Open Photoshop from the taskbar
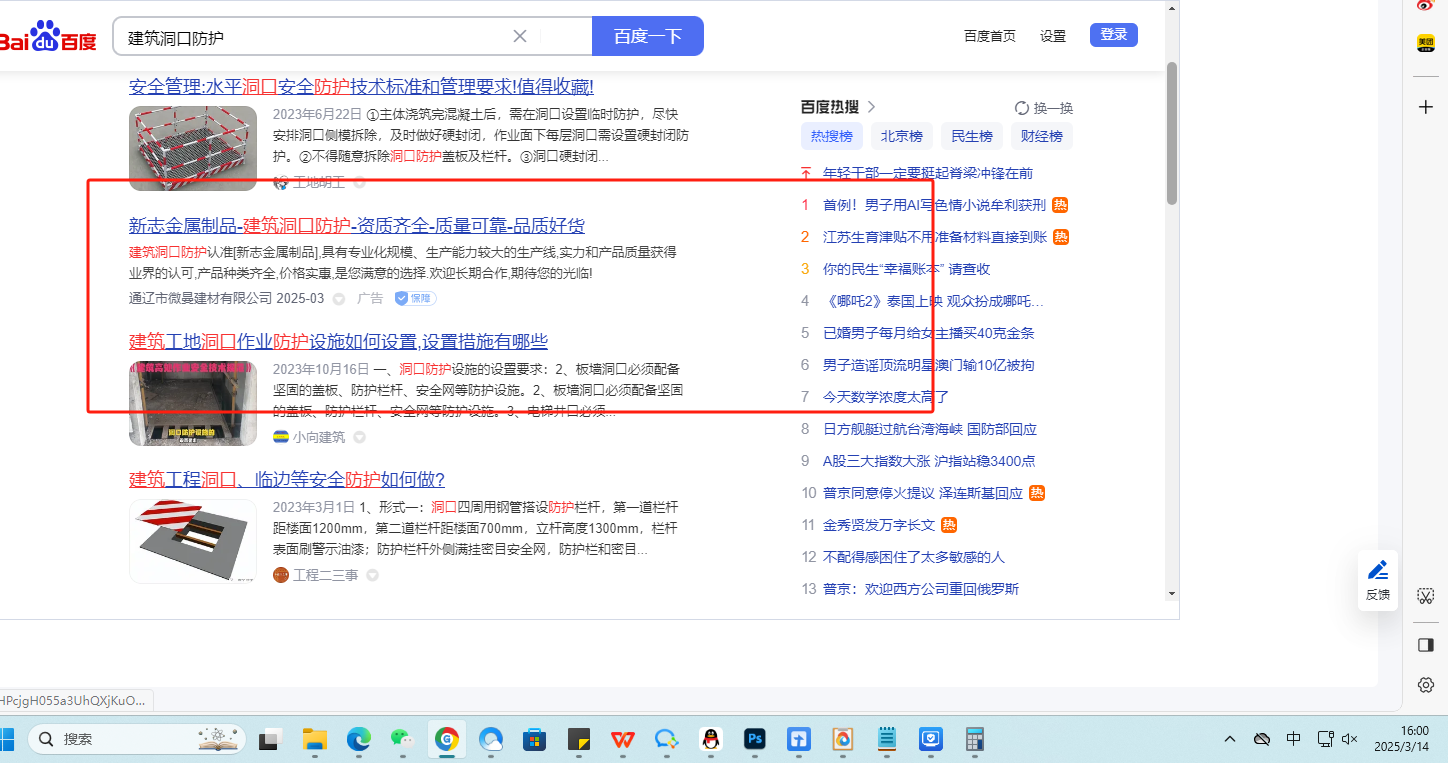This screenshot has width=1448, height=763. [755, 739]
